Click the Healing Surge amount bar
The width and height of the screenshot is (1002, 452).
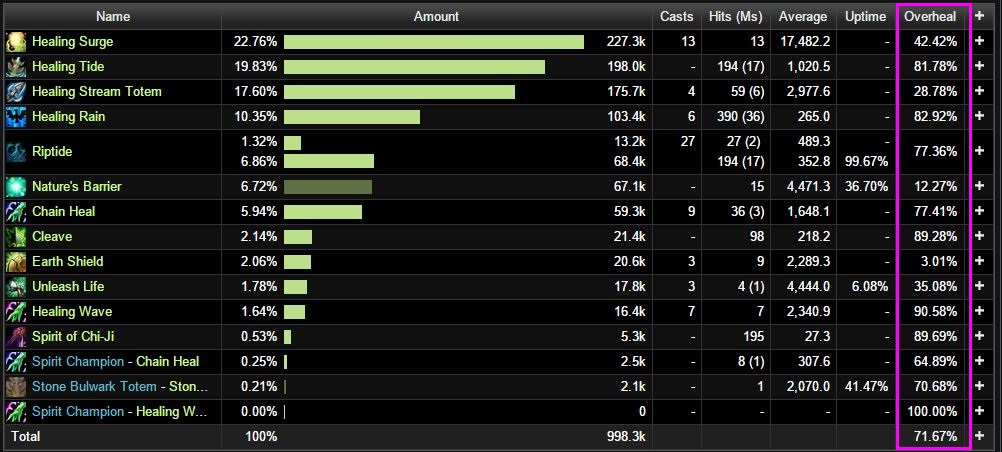click(x=434, y=42)
